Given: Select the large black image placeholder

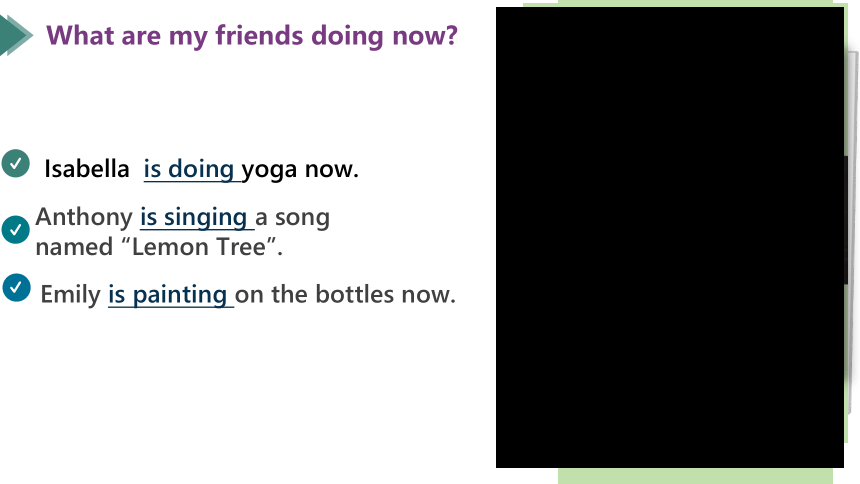Looking at the screenshot, I should [x=670, y=238].
